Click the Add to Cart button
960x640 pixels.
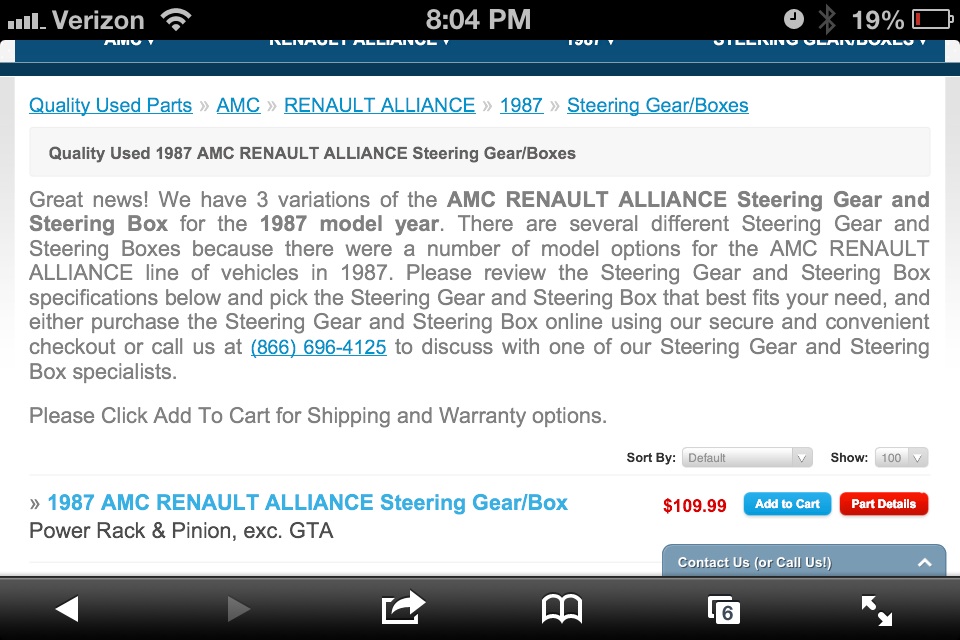click(787, 504)
